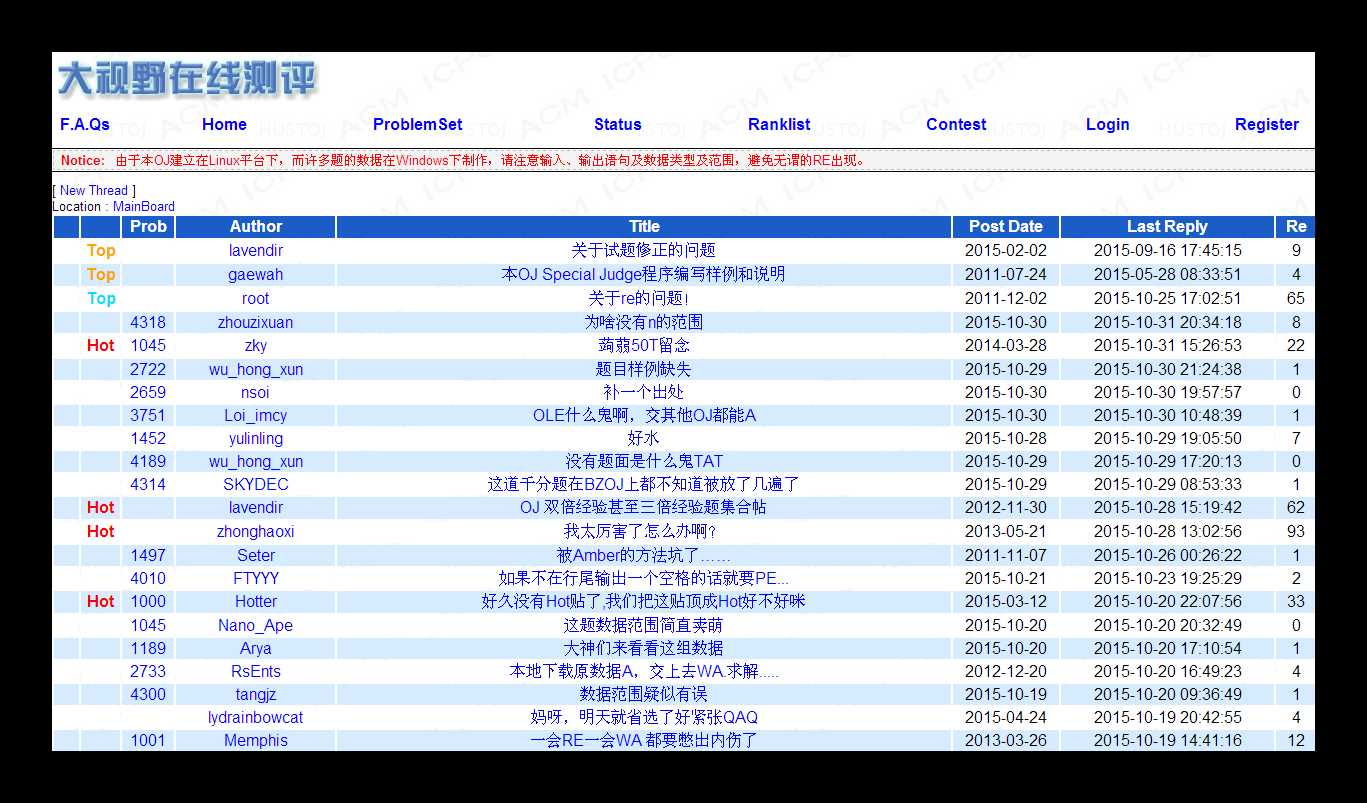The image size is (1367, 803).
Task: Open author root's profile
Action: coord(256,298)
